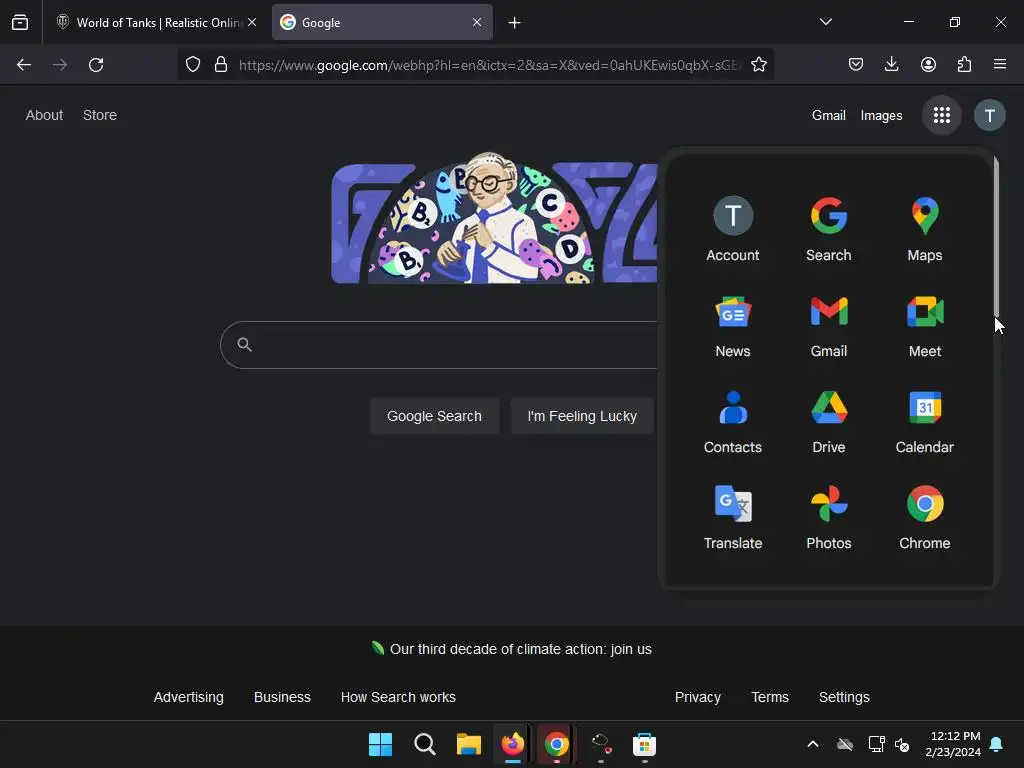Viewport: 1024px width, 768px height.
Task: Open Windows taskbar search
Action: click(x=424, y=744)
